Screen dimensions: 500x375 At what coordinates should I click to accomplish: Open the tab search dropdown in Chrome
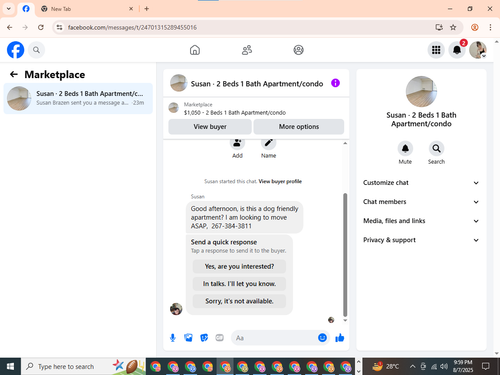9,9
